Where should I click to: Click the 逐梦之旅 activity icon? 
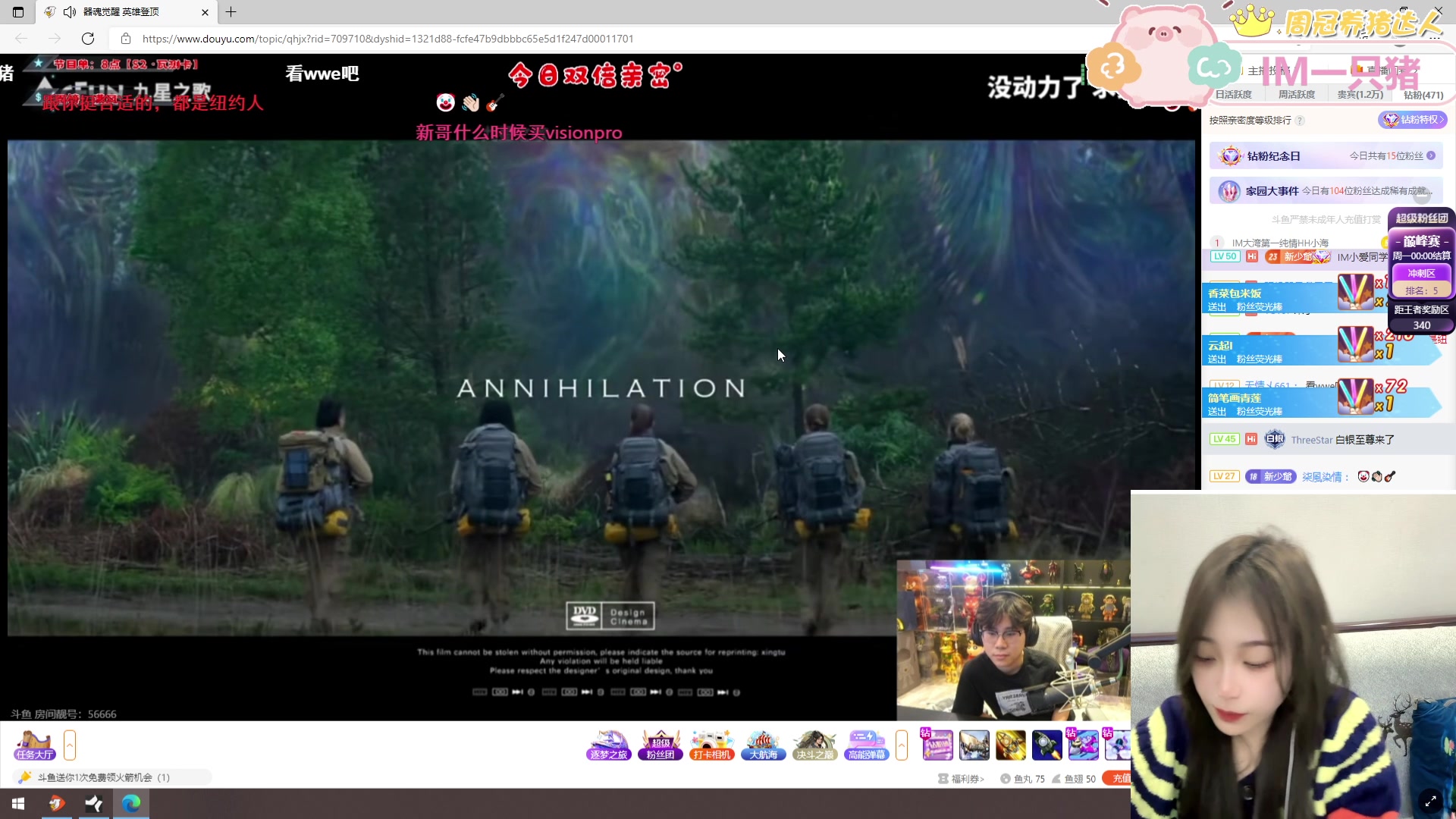[x=609, y=745]
